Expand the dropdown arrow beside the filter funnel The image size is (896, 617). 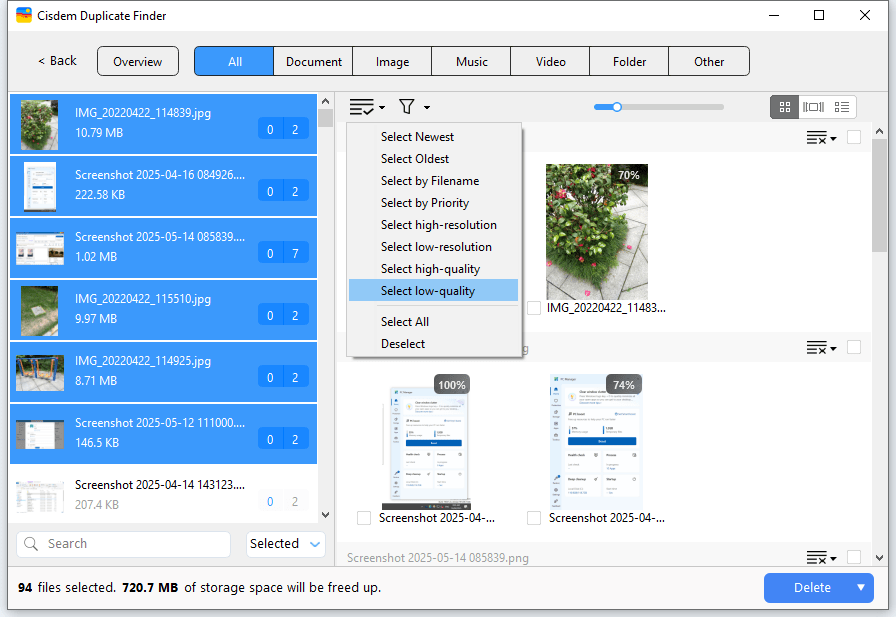(427, 108)
